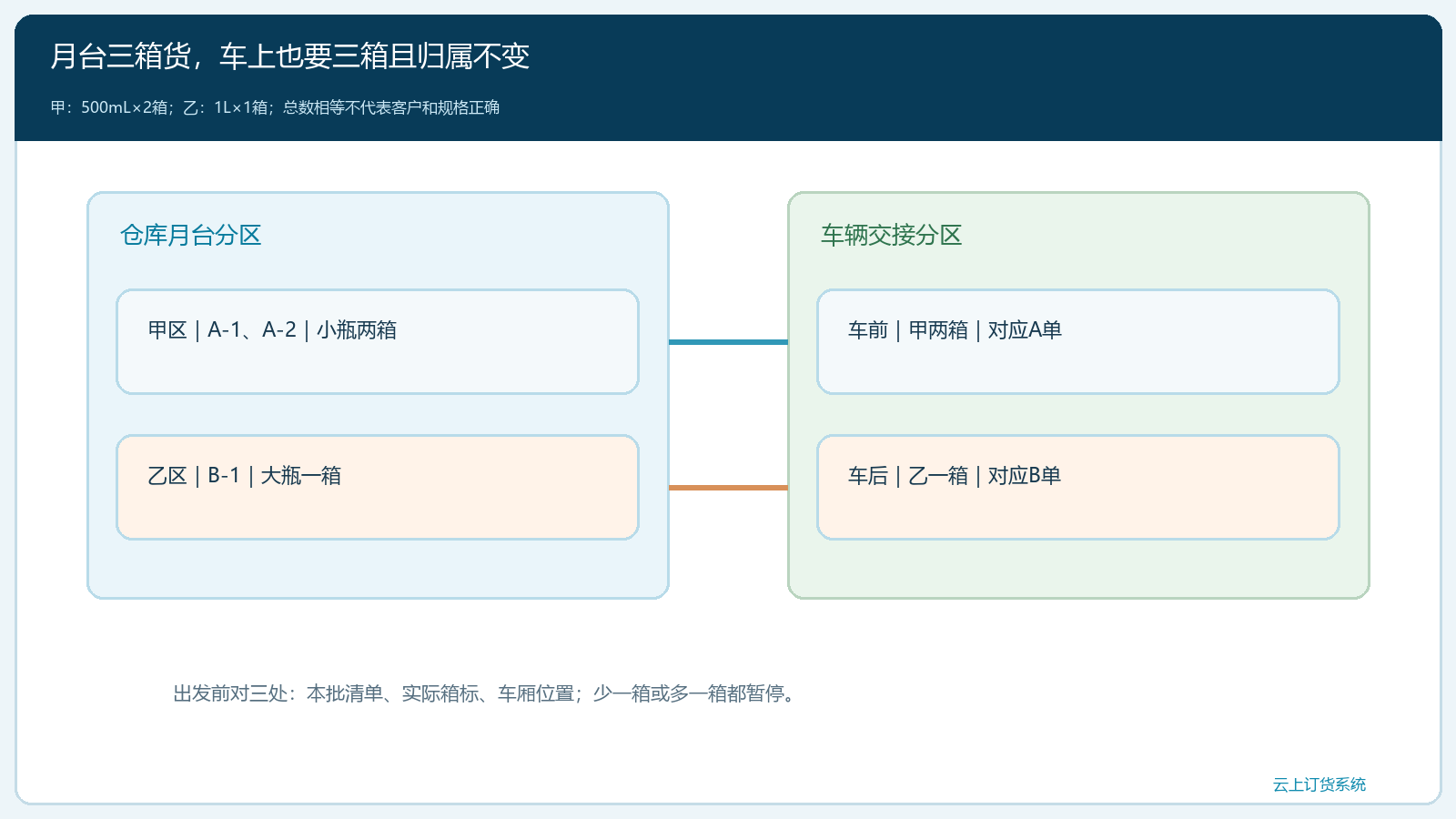Select the orange connector between 乙区 and 车后
The height and width of the screenshot is (819, 1456).
(x=728, y=488)
